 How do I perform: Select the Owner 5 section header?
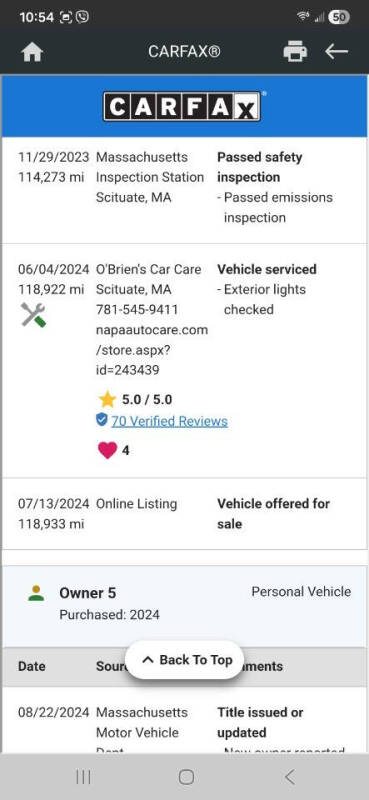(184, 606)
